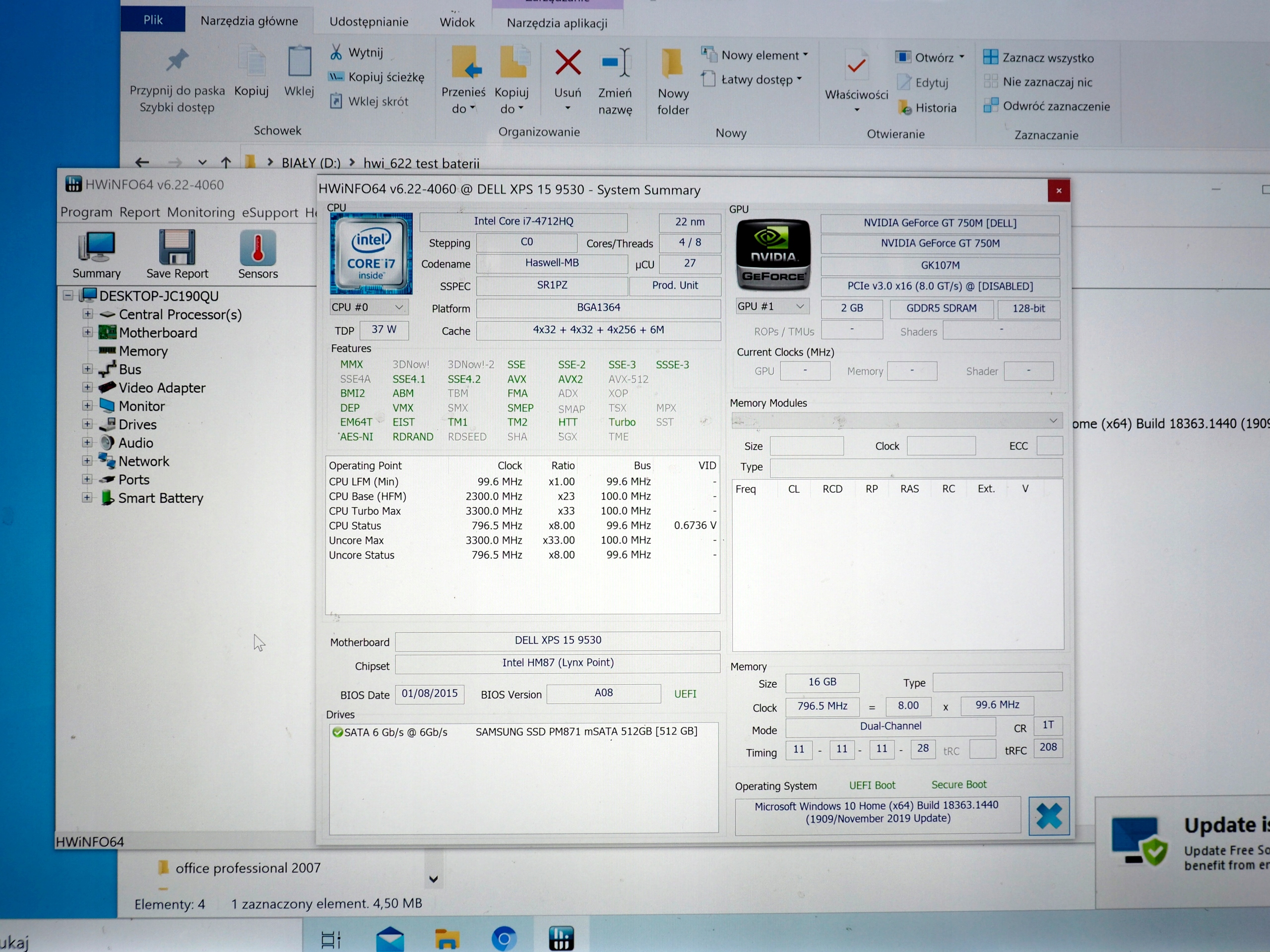Click the Wytnij scissors icon

[x=336, y=52]
